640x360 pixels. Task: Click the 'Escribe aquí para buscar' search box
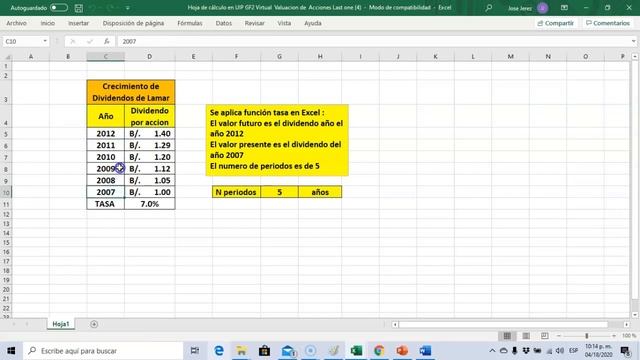(x=103, y=351)
